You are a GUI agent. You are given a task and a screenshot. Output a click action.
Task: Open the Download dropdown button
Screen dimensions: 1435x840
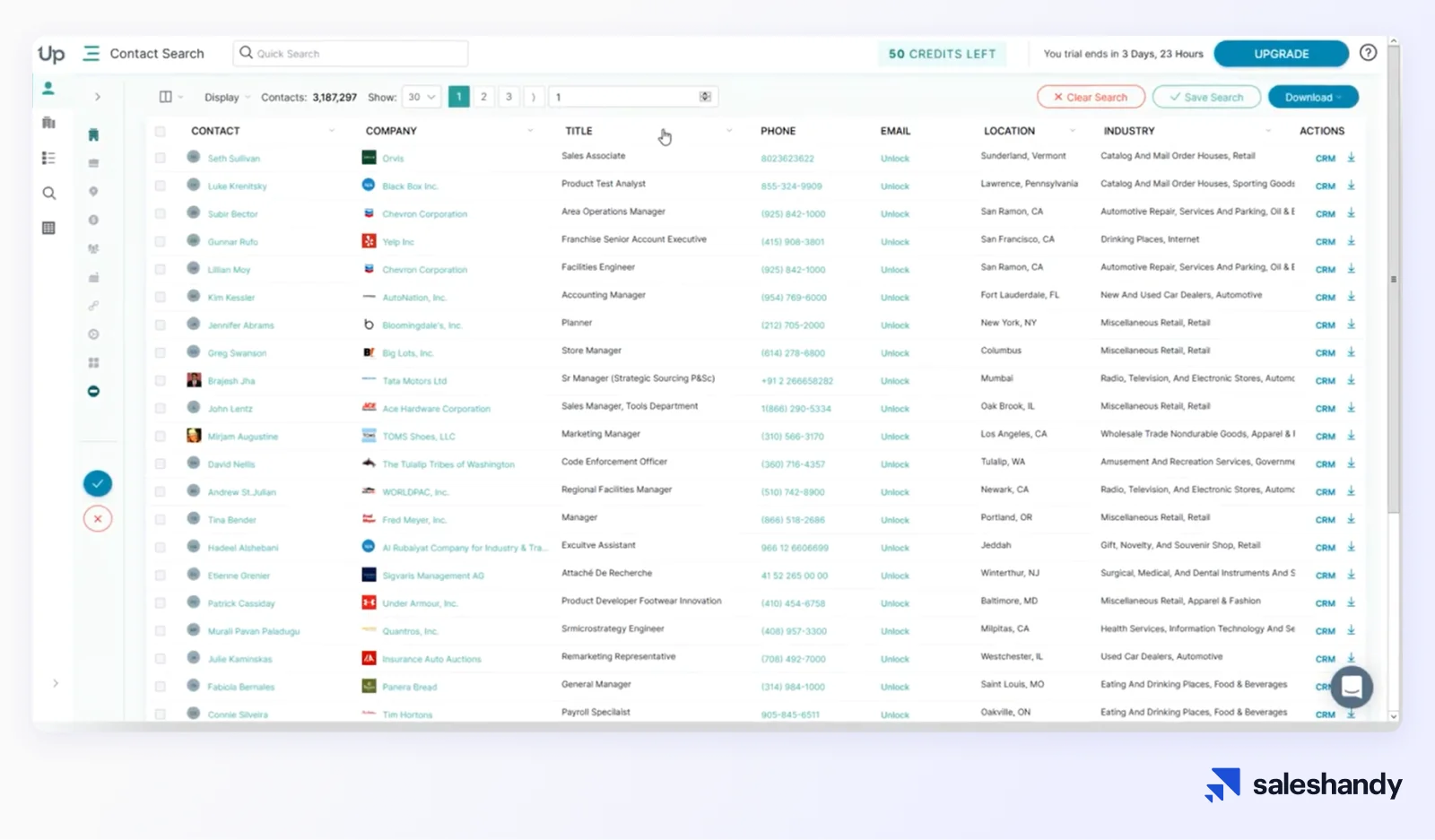tap(1313, 97)
